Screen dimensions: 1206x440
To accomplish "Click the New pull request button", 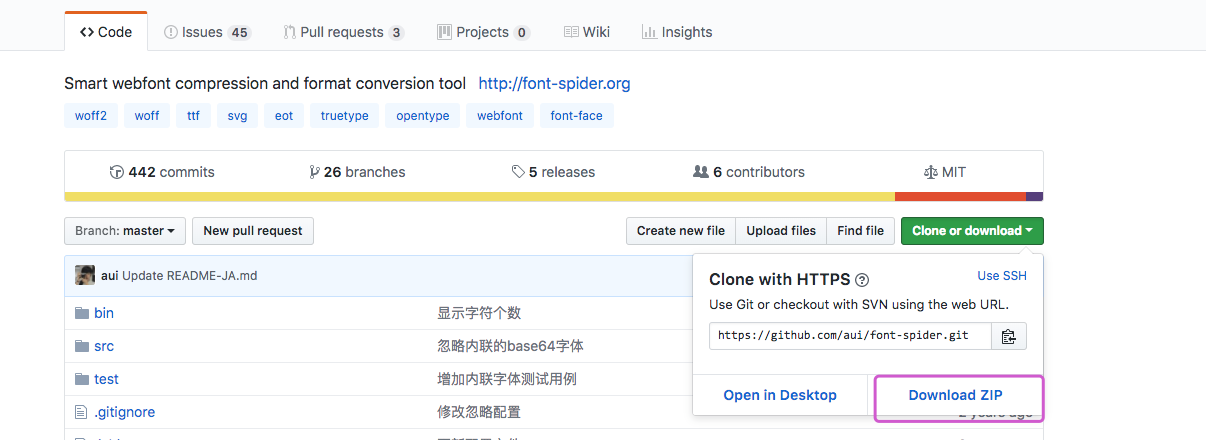I will 253,231.
